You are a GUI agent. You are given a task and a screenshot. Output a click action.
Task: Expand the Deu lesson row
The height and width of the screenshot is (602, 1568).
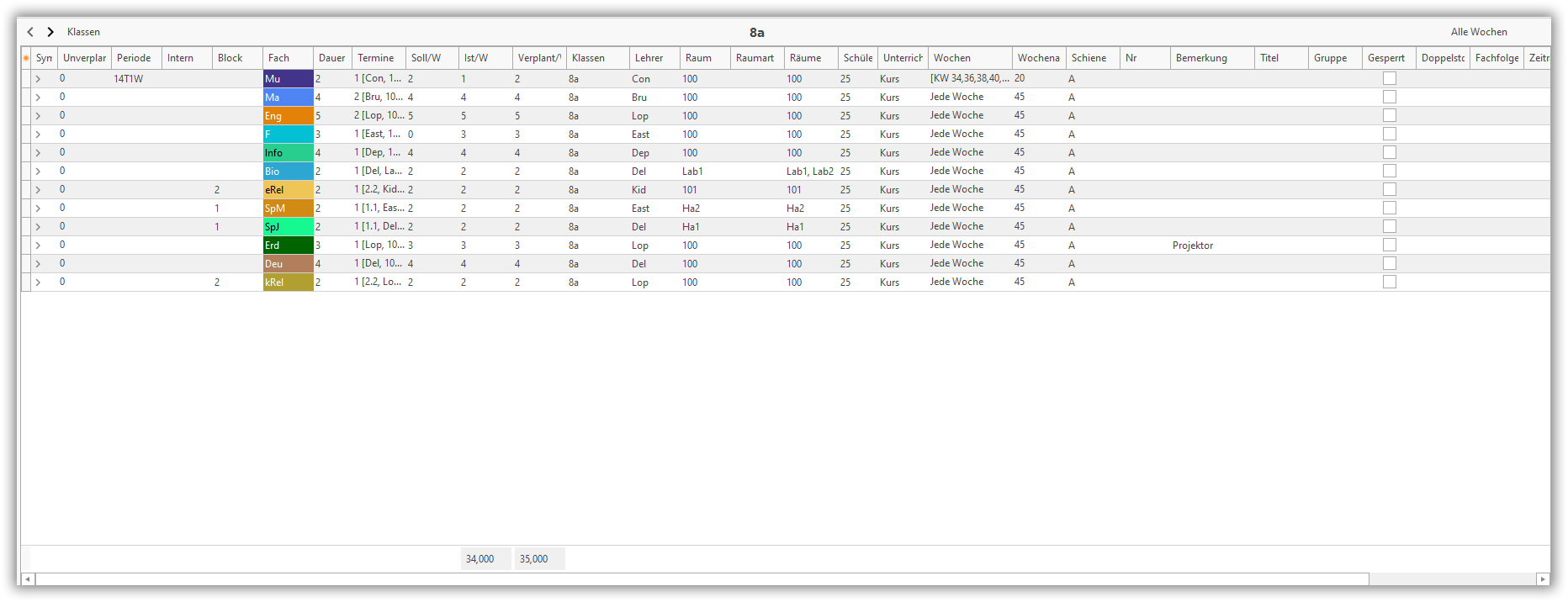click(38, 264)
